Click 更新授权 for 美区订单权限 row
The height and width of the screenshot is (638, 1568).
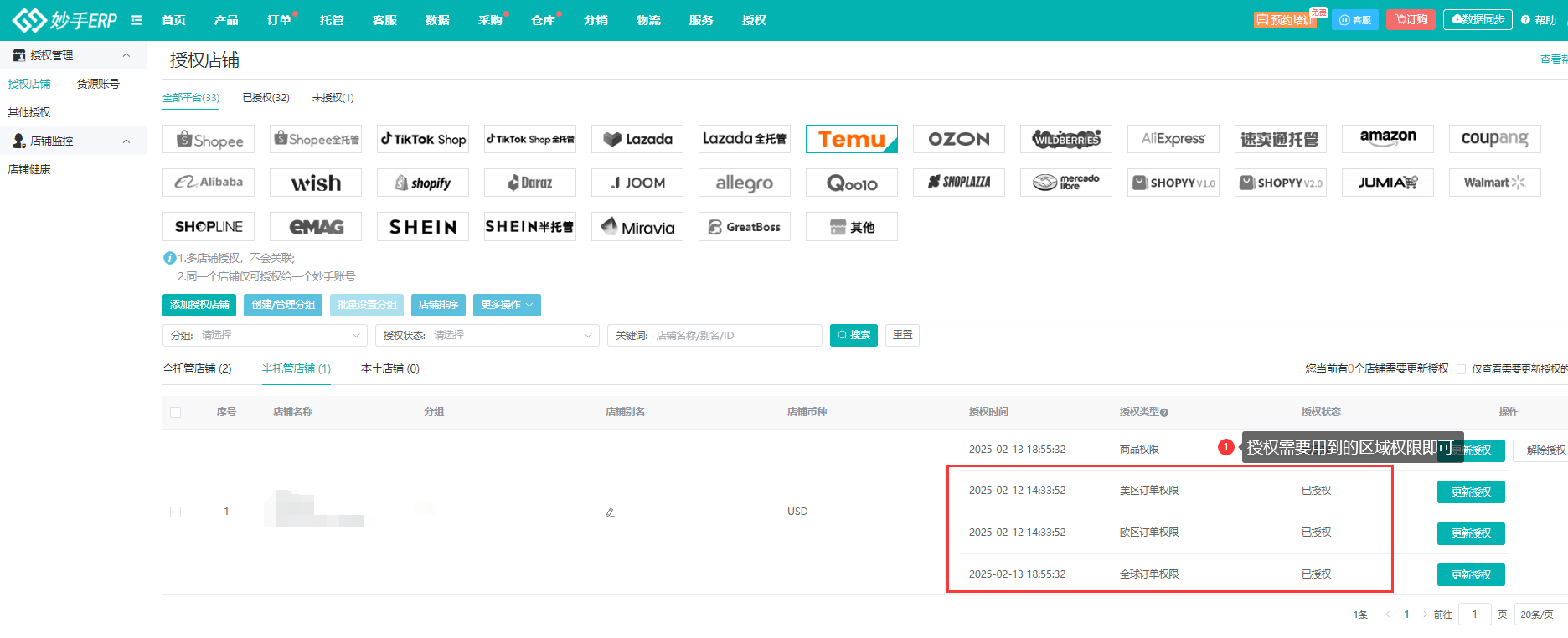1471,492
